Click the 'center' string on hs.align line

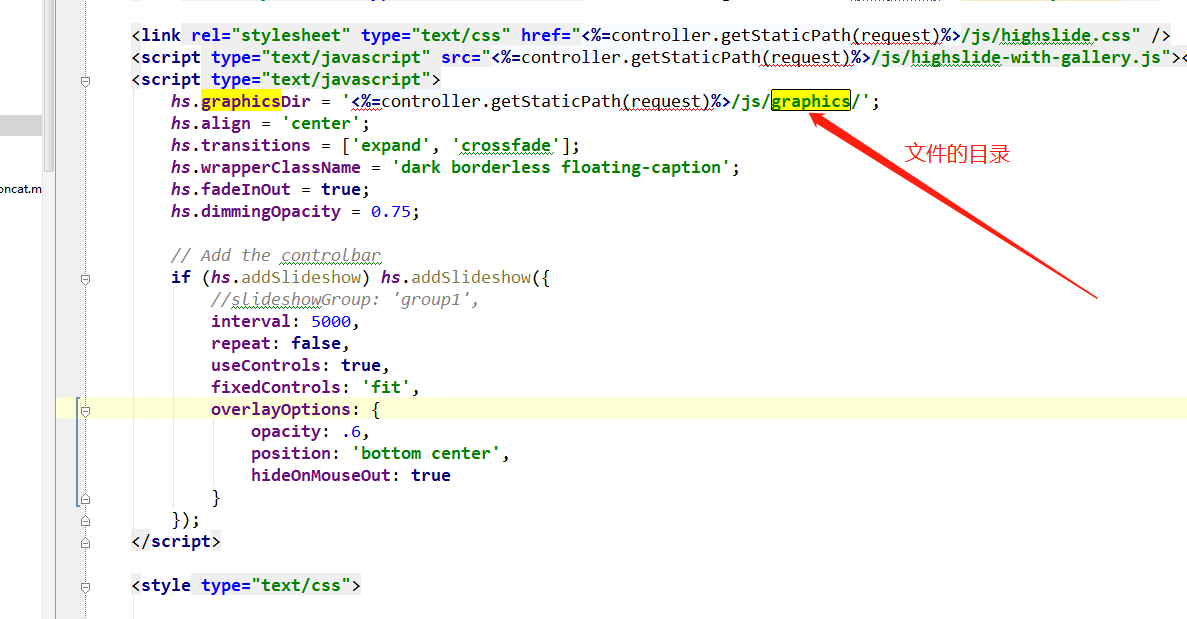tap(321, 123)
